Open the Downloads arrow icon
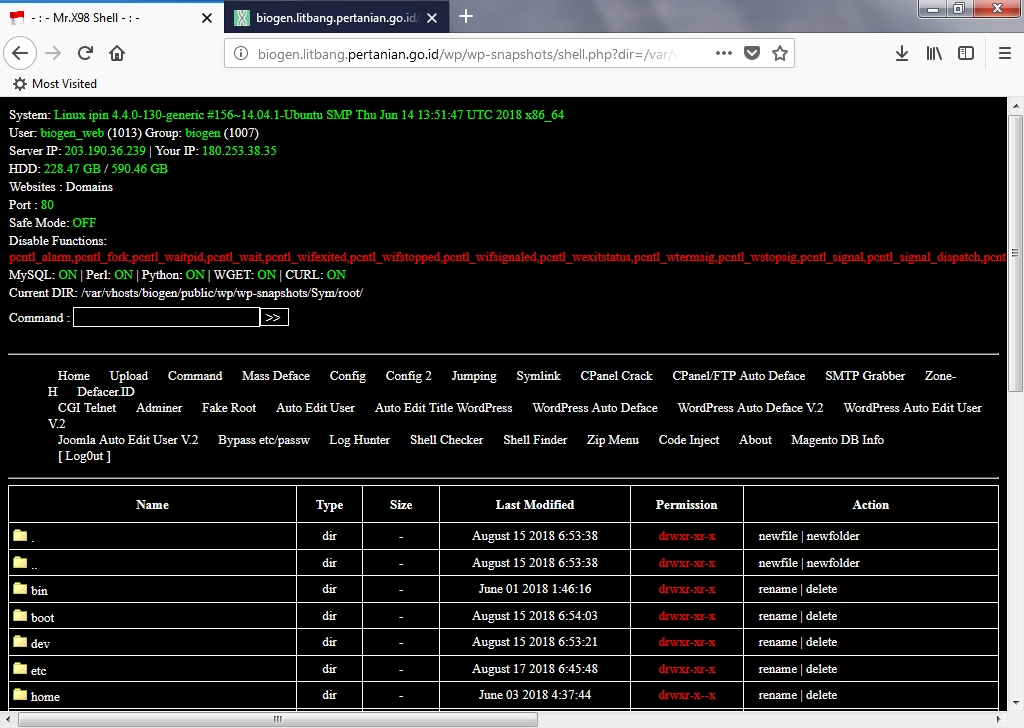The height and width of the screenshot is (728, 1024). coord(902,53)
